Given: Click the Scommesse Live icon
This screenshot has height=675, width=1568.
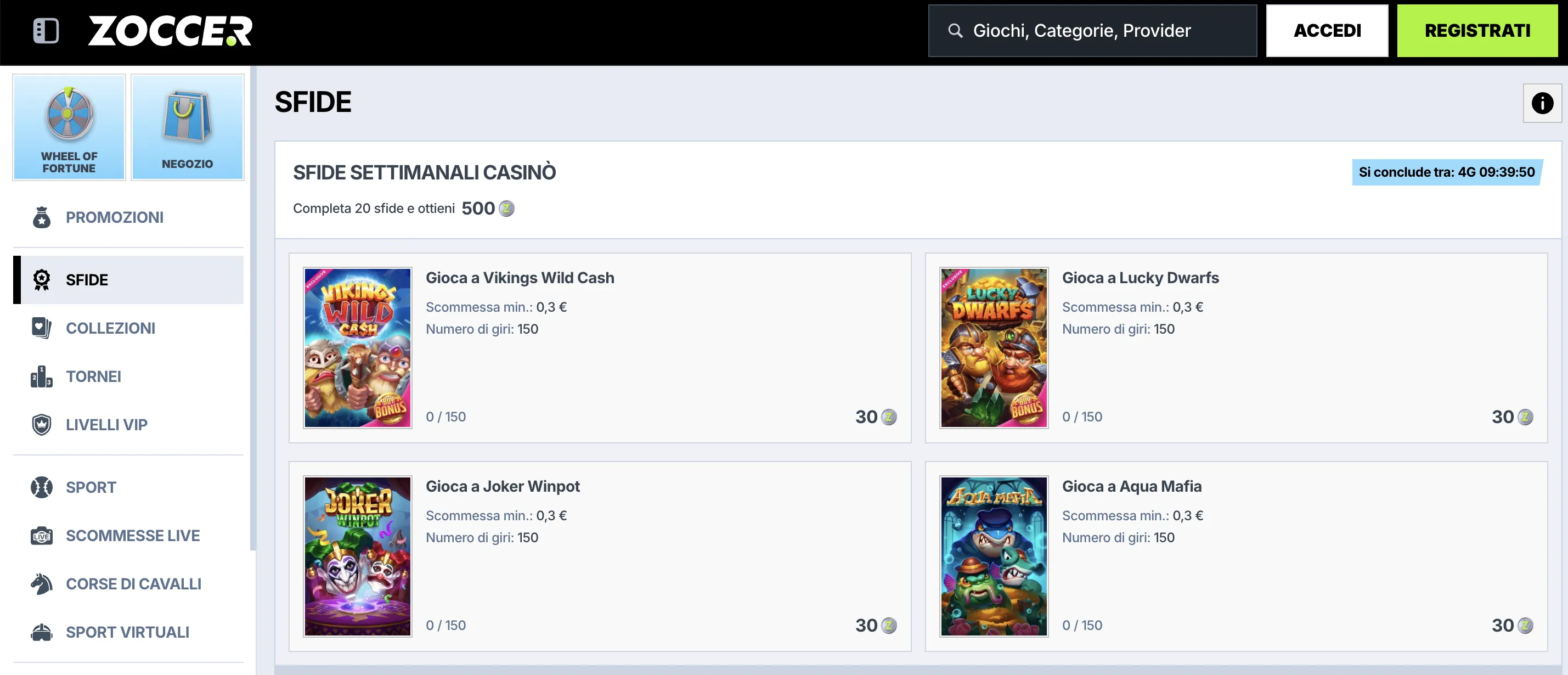Looking at the screenshot, I should coord(41,536).
